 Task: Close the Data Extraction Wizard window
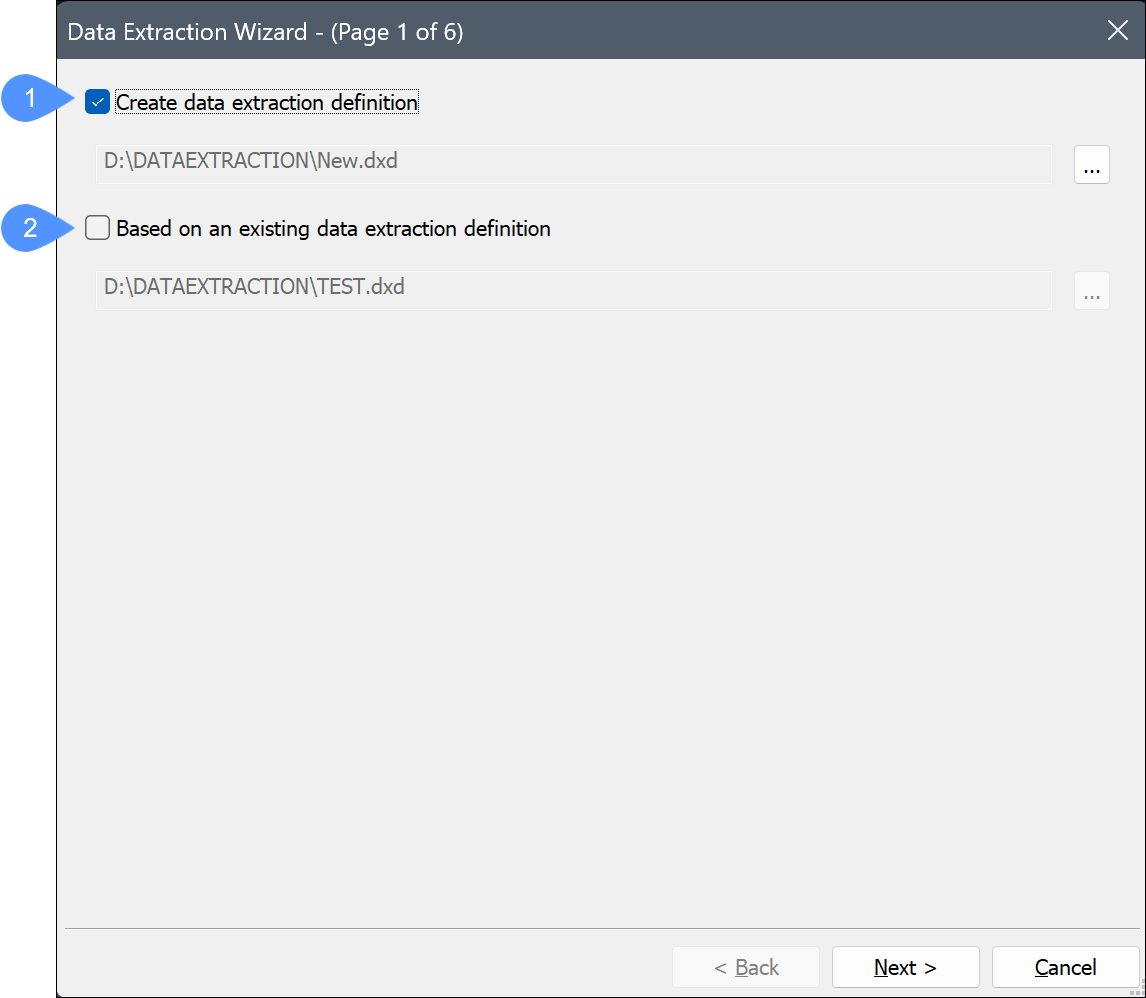click(1117, 30)
